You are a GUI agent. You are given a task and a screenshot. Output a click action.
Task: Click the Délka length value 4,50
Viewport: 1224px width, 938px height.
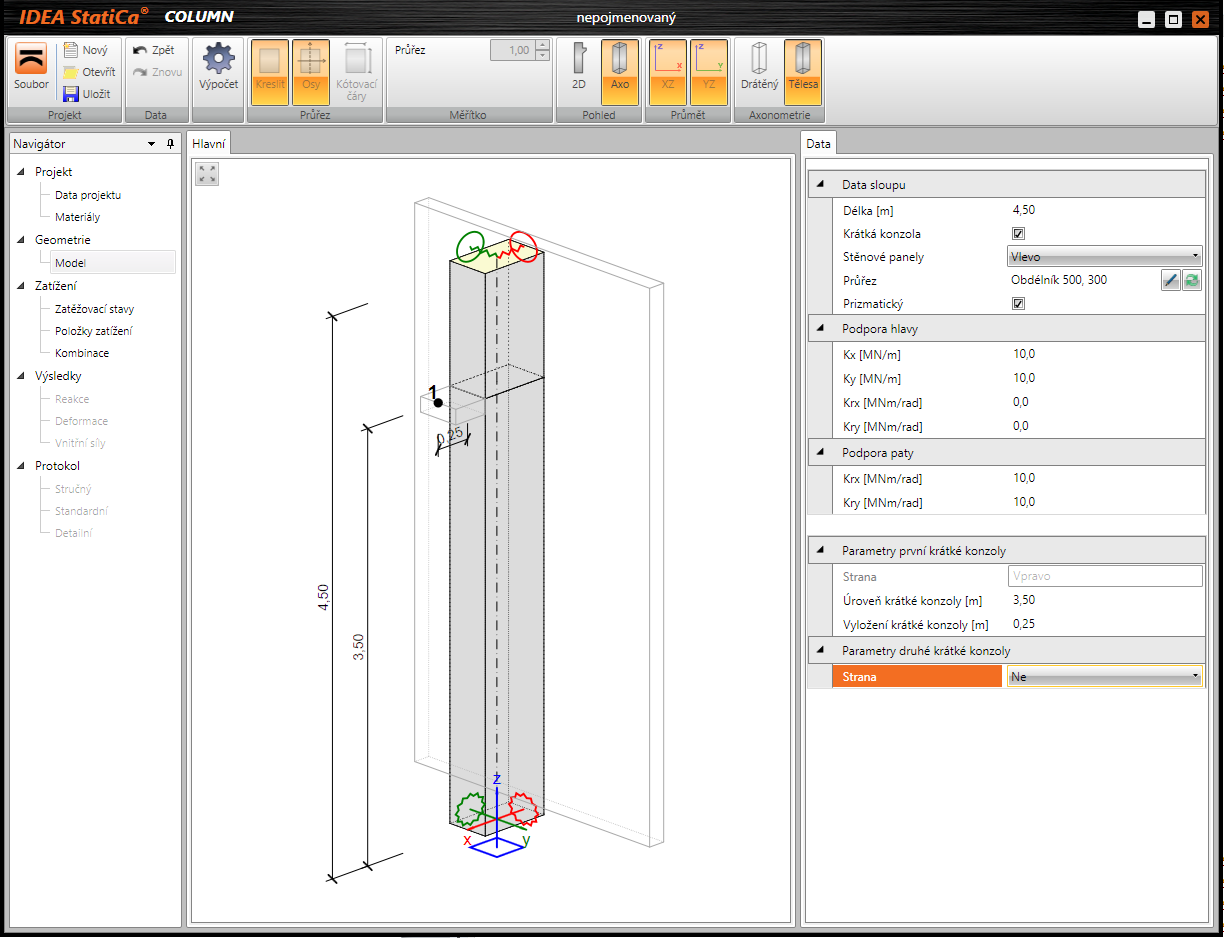[x=1024, y=210]
